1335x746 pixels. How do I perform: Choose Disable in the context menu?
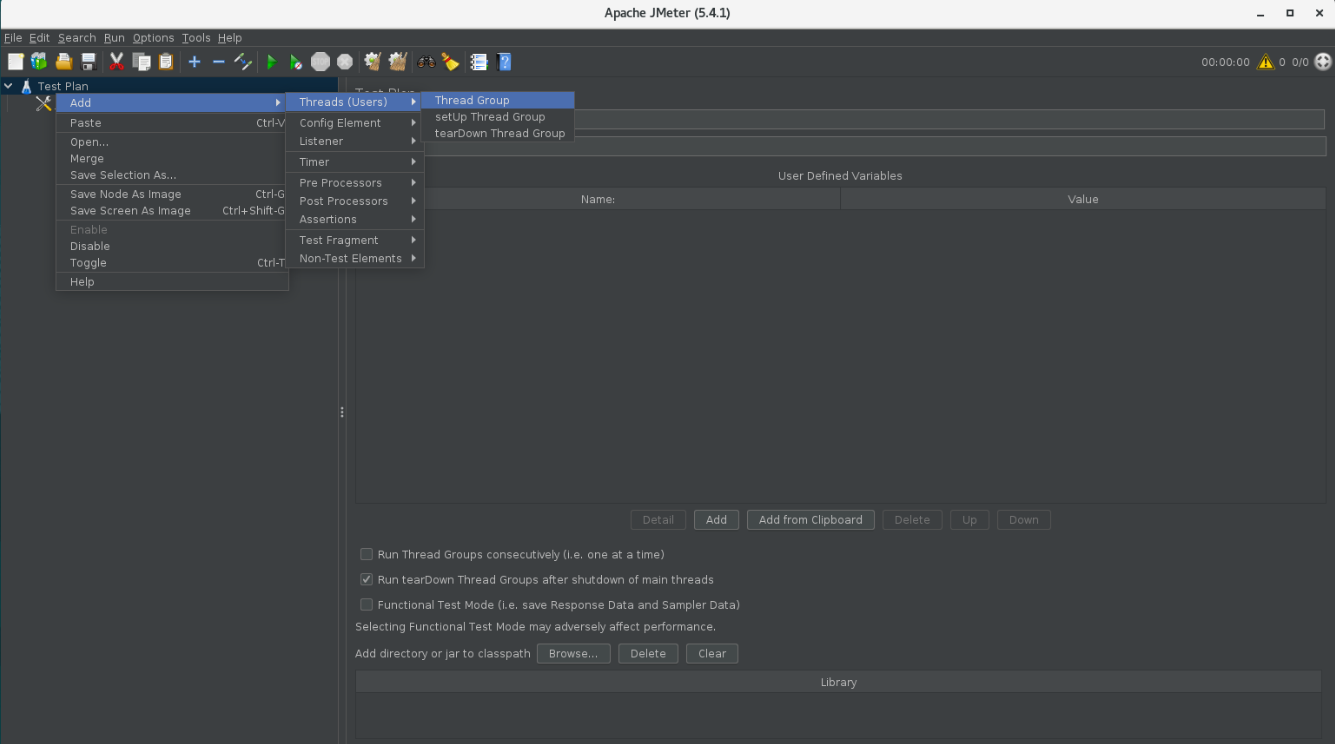pos(172,246)
